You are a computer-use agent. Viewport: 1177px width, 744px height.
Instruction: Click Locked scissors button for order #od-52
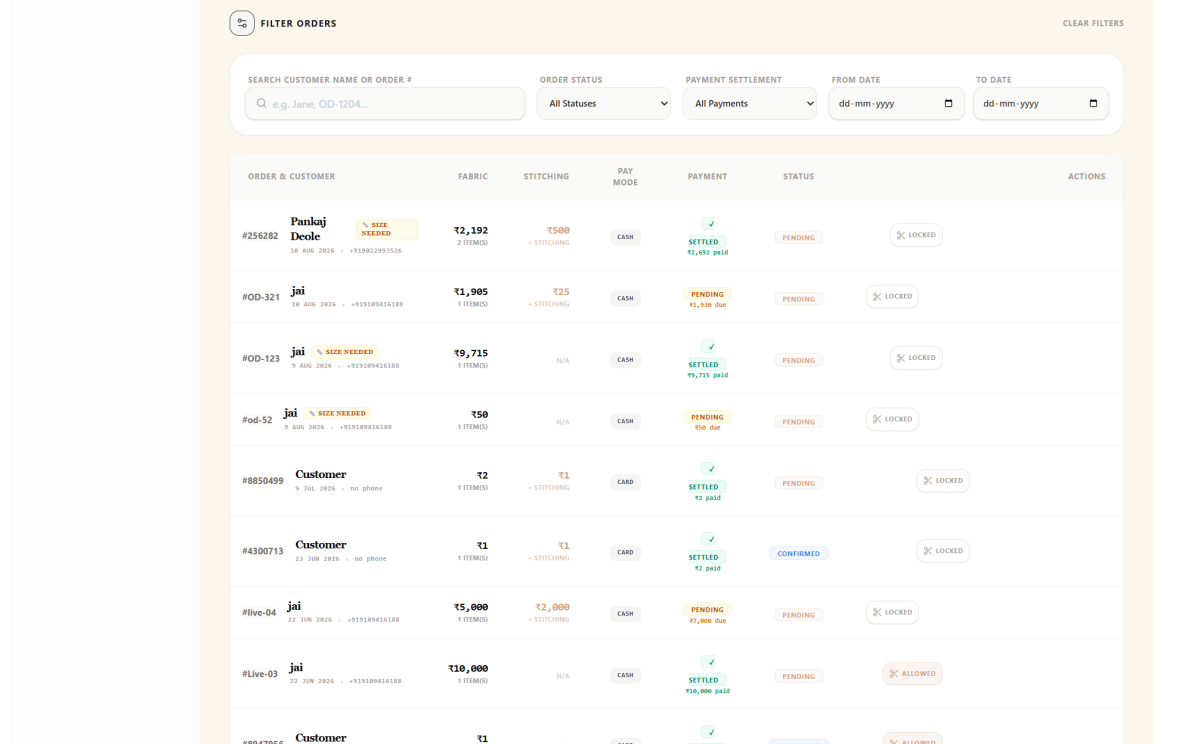pos(892,419)
